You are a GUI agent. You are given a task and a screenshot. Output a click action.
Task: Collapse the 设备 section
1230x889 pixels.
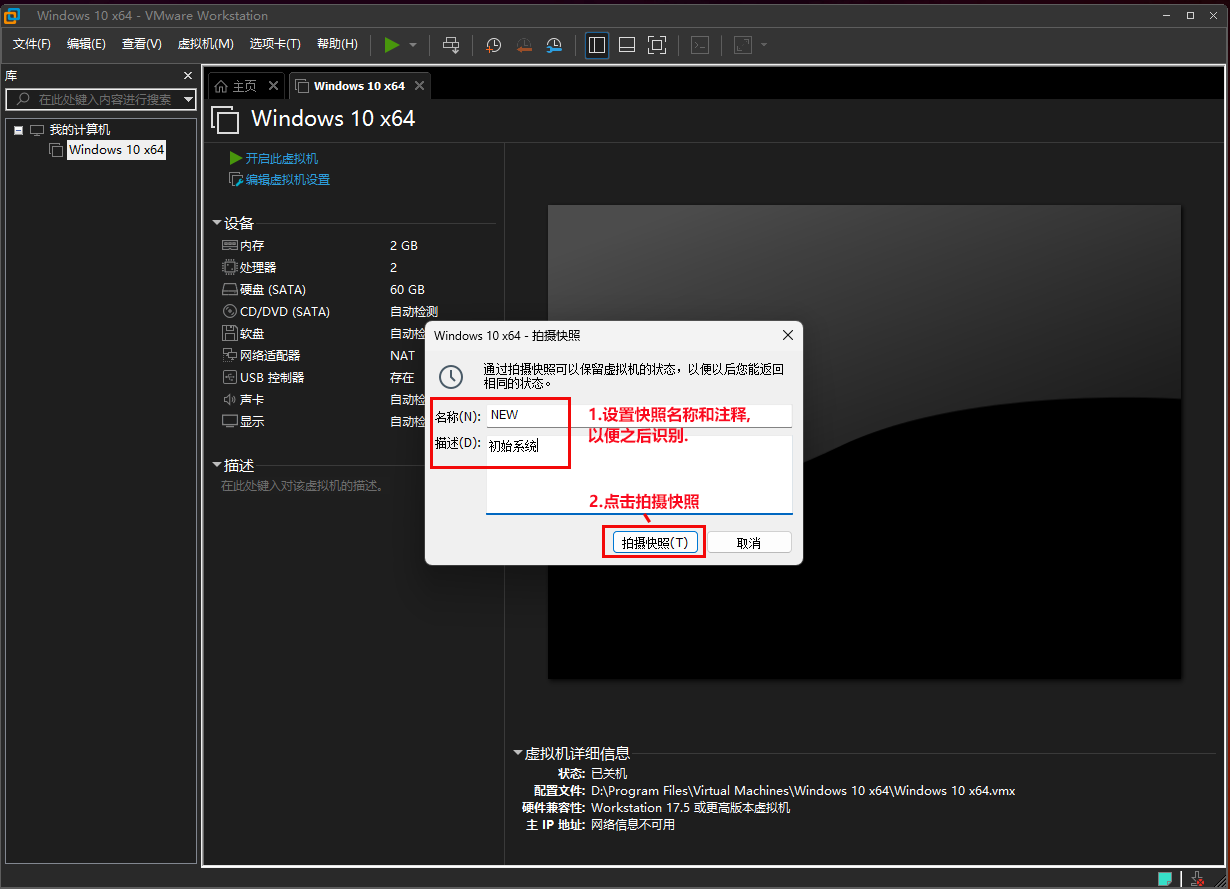click(x=217, y=223)
